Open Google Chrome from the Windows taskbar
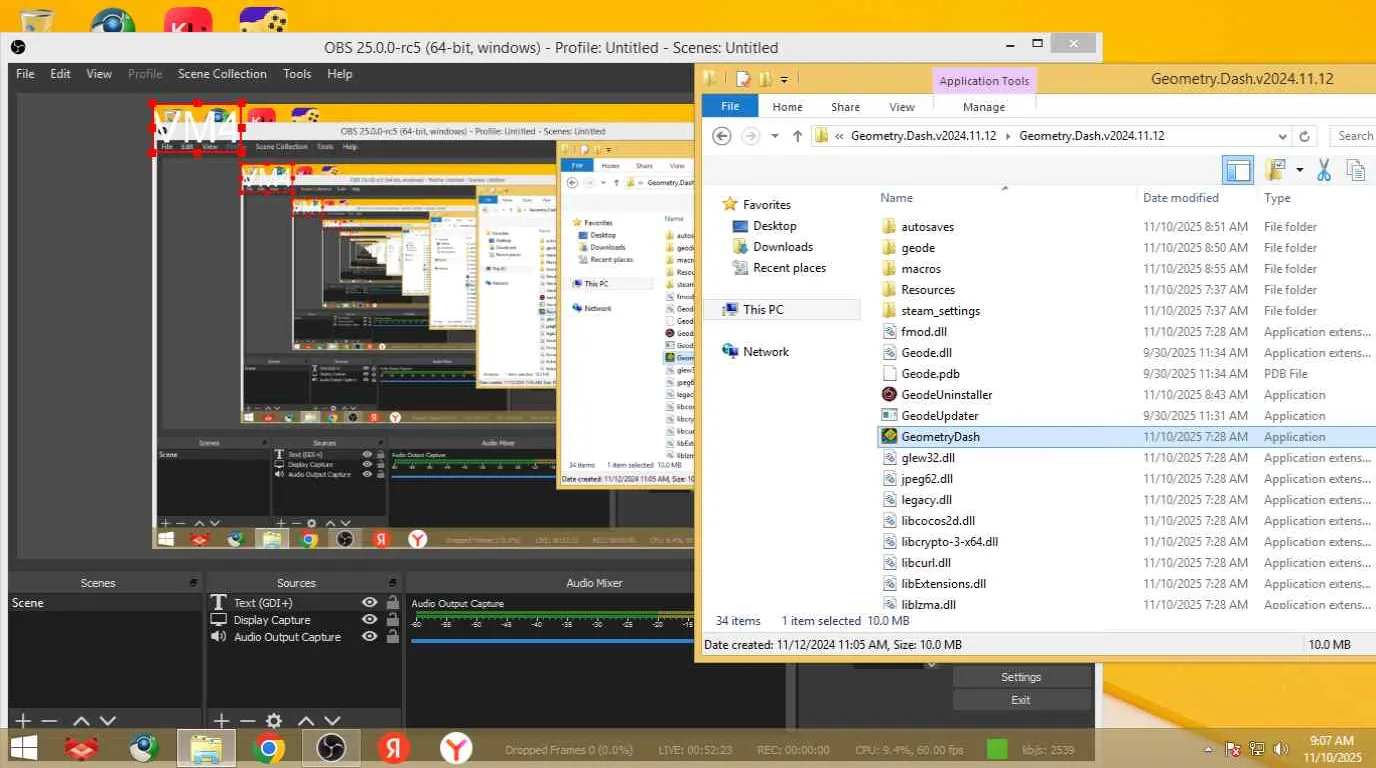This screenshot has width=1376, height=768. [268, 748]
